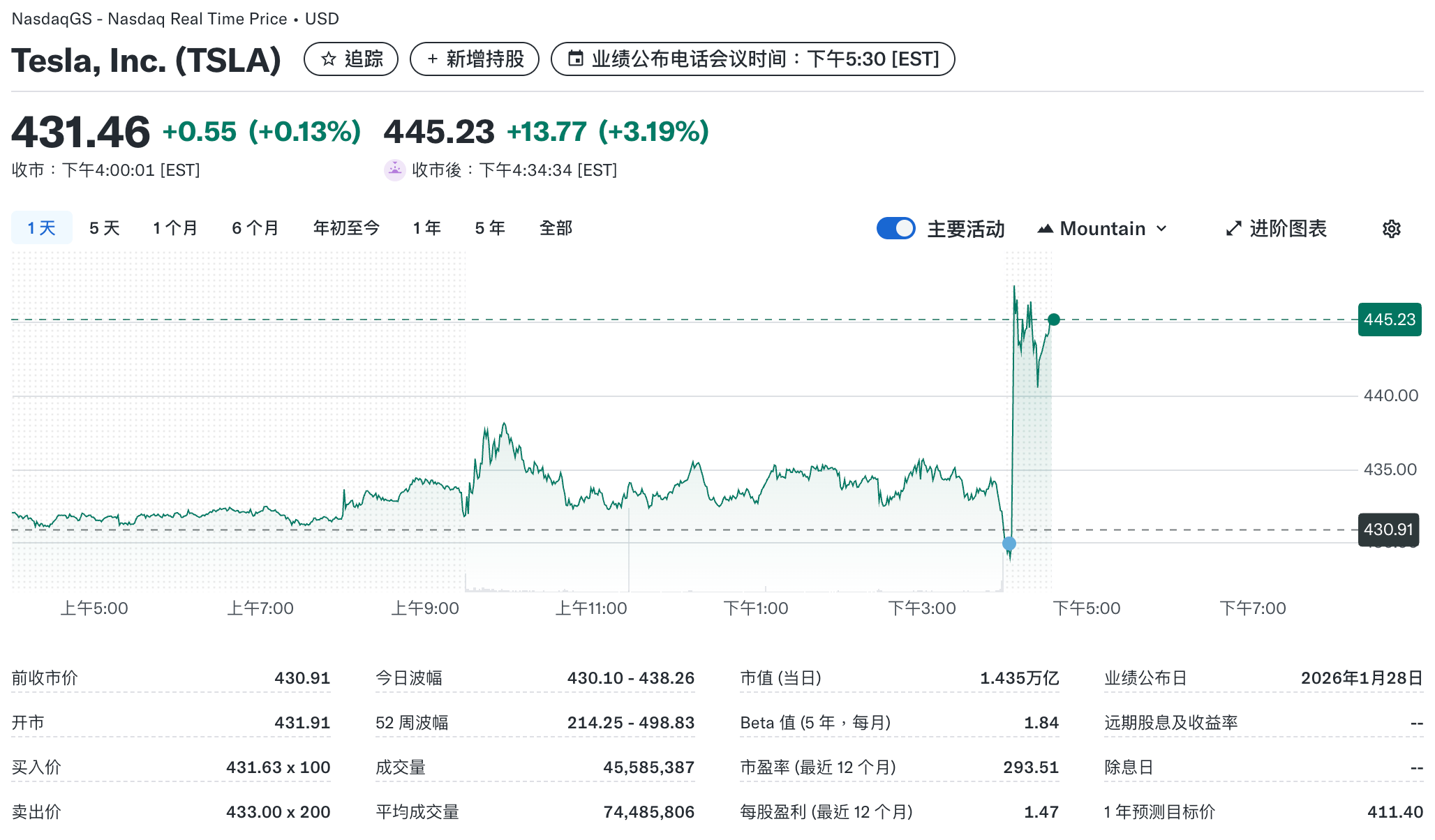
Task: Select the mountain chart style icon
Action: coord(1046,228)
